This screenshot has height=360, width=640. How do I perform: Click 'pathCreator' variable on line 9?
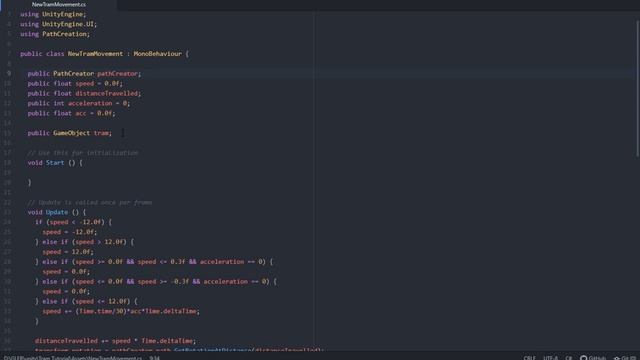[117, 73]
